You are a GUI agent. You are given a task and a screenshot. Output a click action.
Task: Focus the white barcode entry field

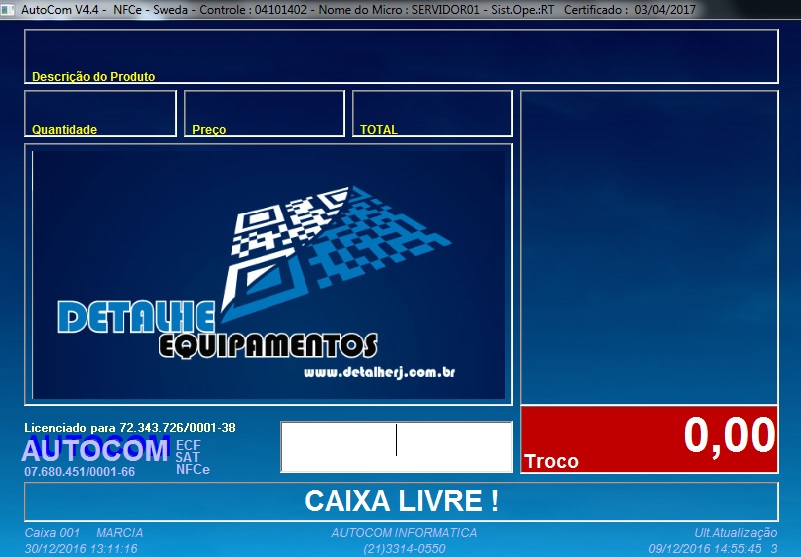click(x=396, y=447)
